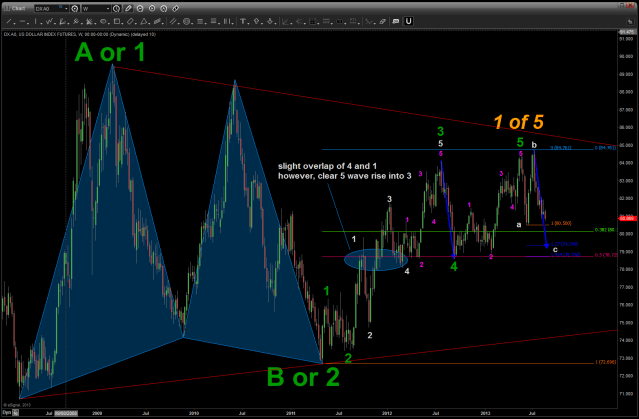Select the text annotation T tool
The image size is (639, 419).
(x=242, y=21)
